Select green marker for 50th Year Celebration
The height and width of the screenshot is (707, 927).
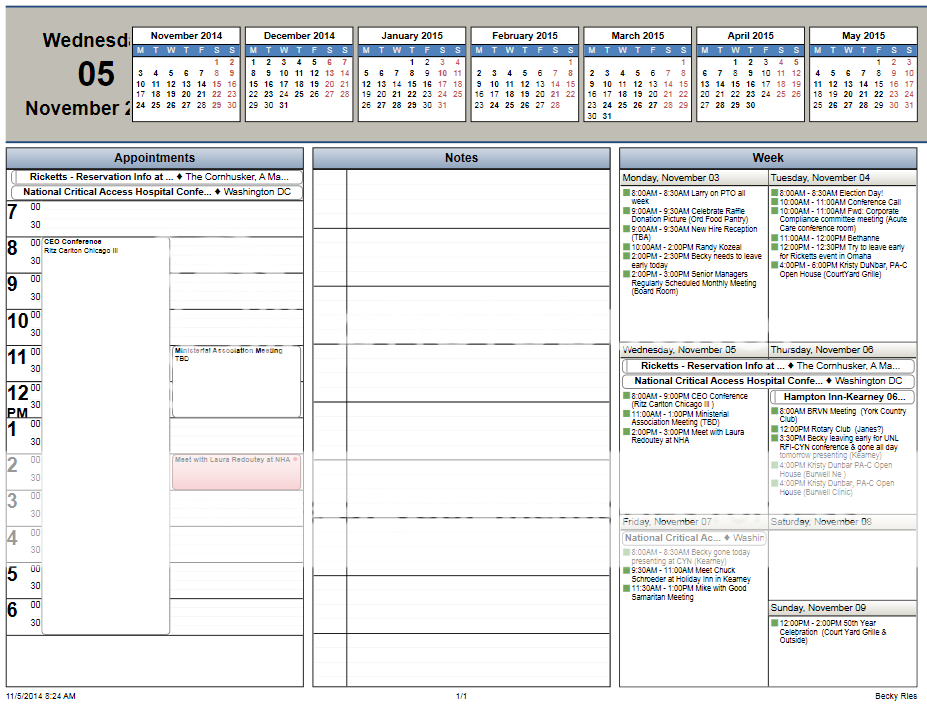[775, 623]
